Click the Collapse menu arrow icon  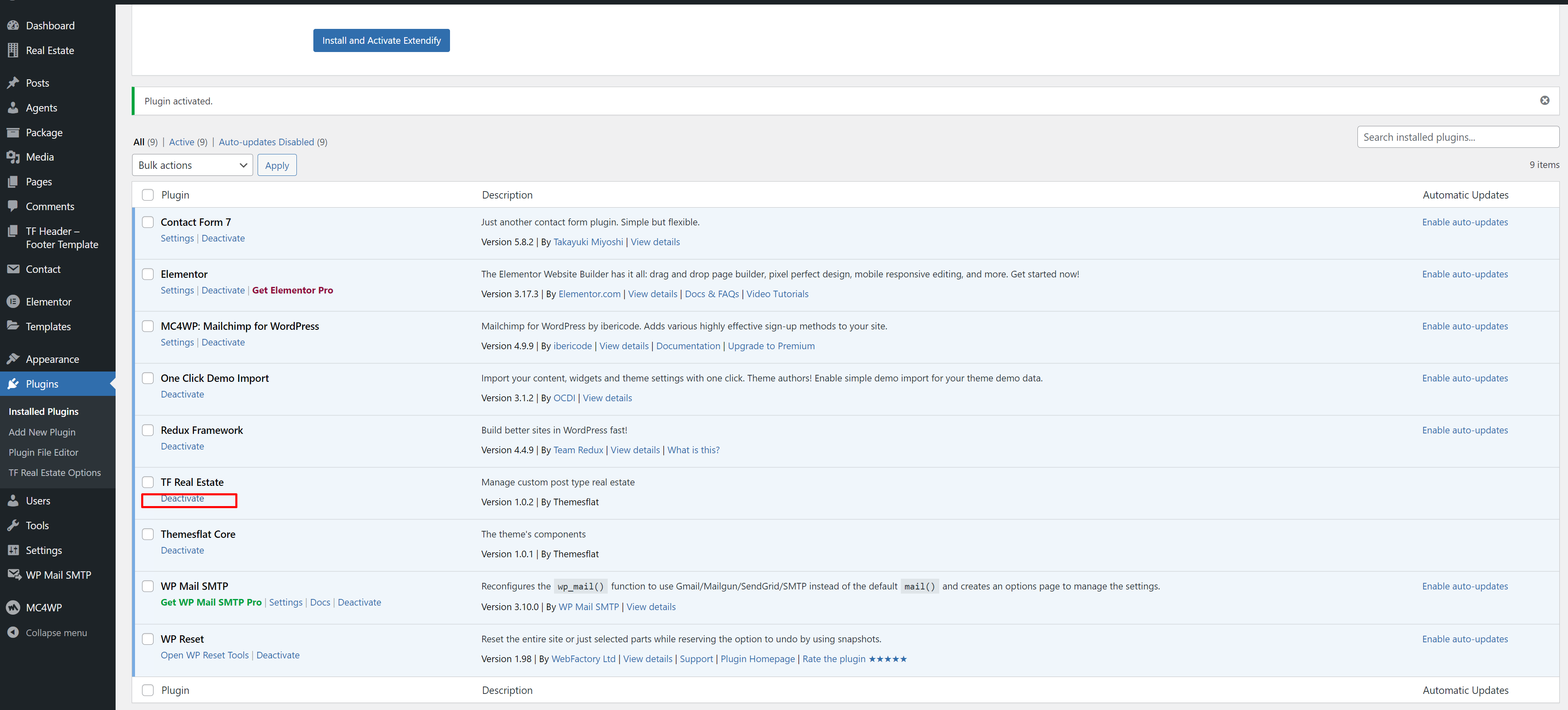13,633
